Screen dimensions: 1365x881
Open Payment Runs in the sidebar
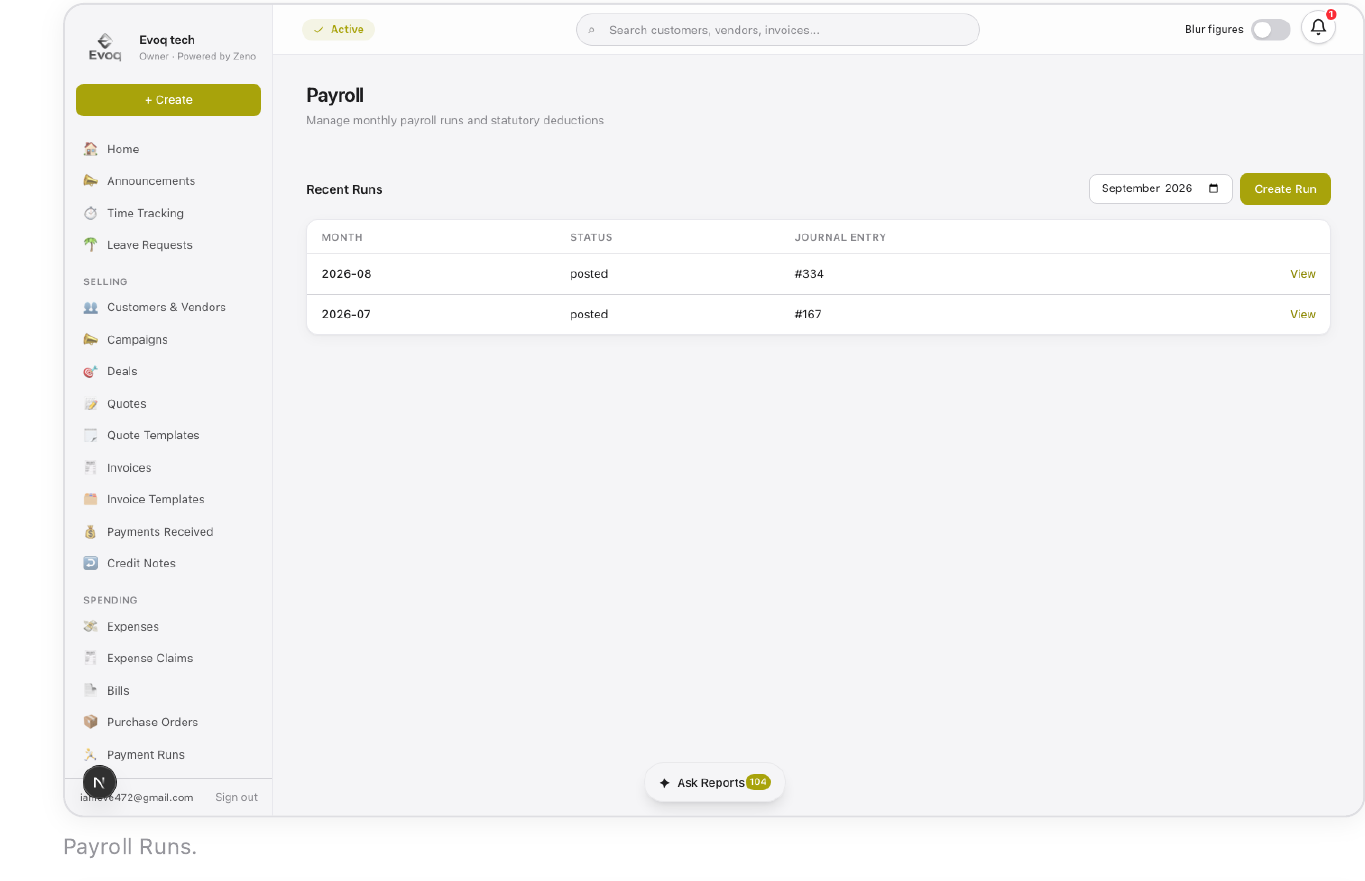pyautogui.click(x=146, y=755)
